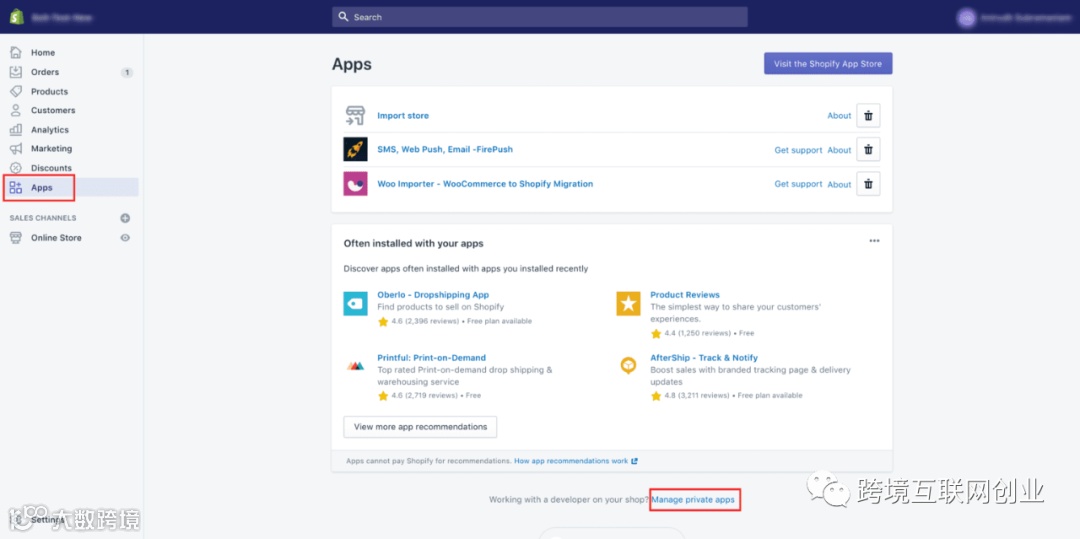Open the user account avatar
1080x539 pixels.
tap(966, 17)
